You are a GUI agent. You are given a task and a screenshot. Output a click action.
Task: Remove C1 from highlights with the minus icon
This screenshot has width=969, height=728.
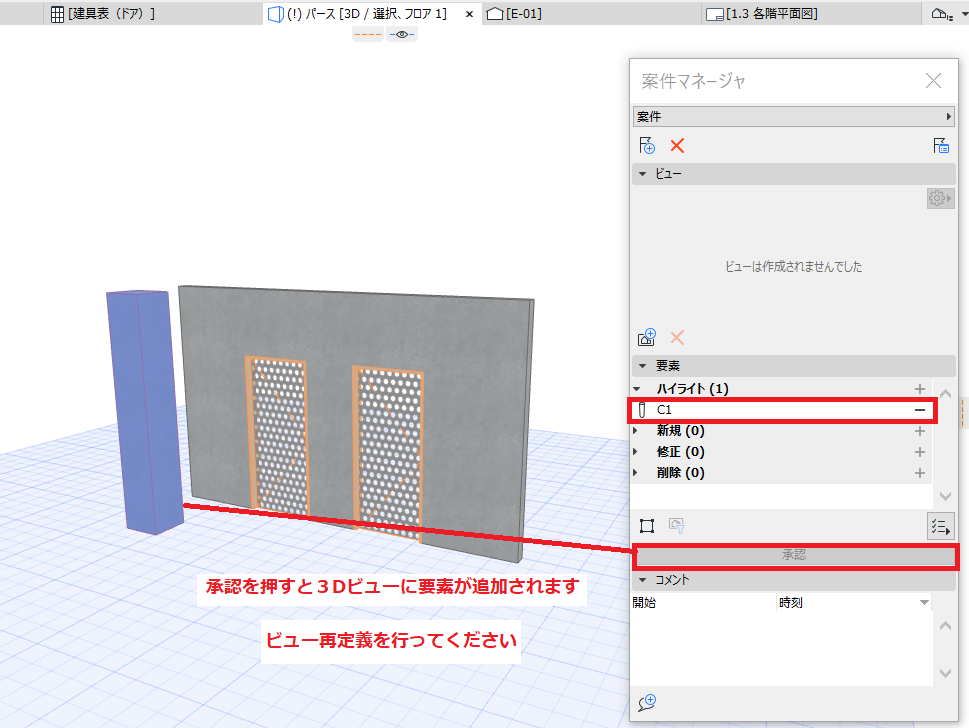[920, 410]
